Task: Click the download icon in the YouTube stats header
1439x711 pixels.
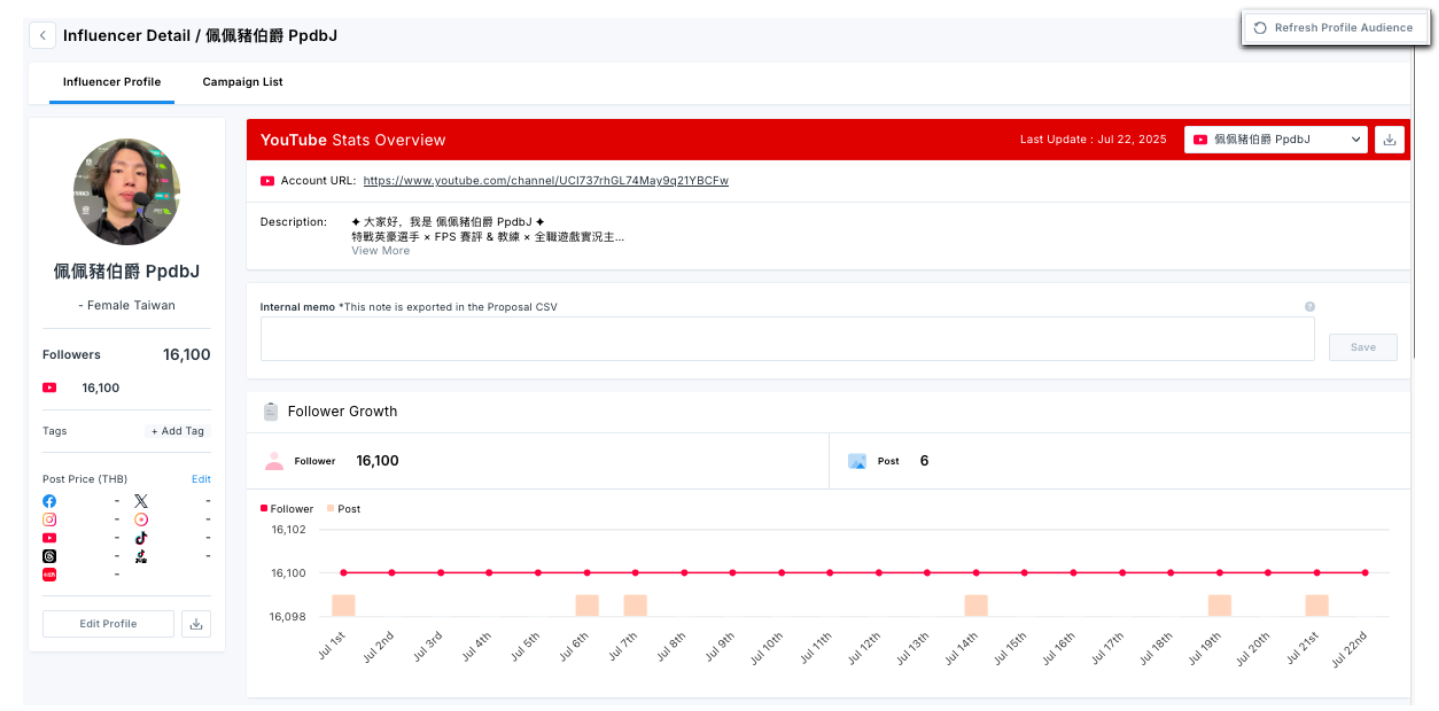Action: click(1389, 140)
